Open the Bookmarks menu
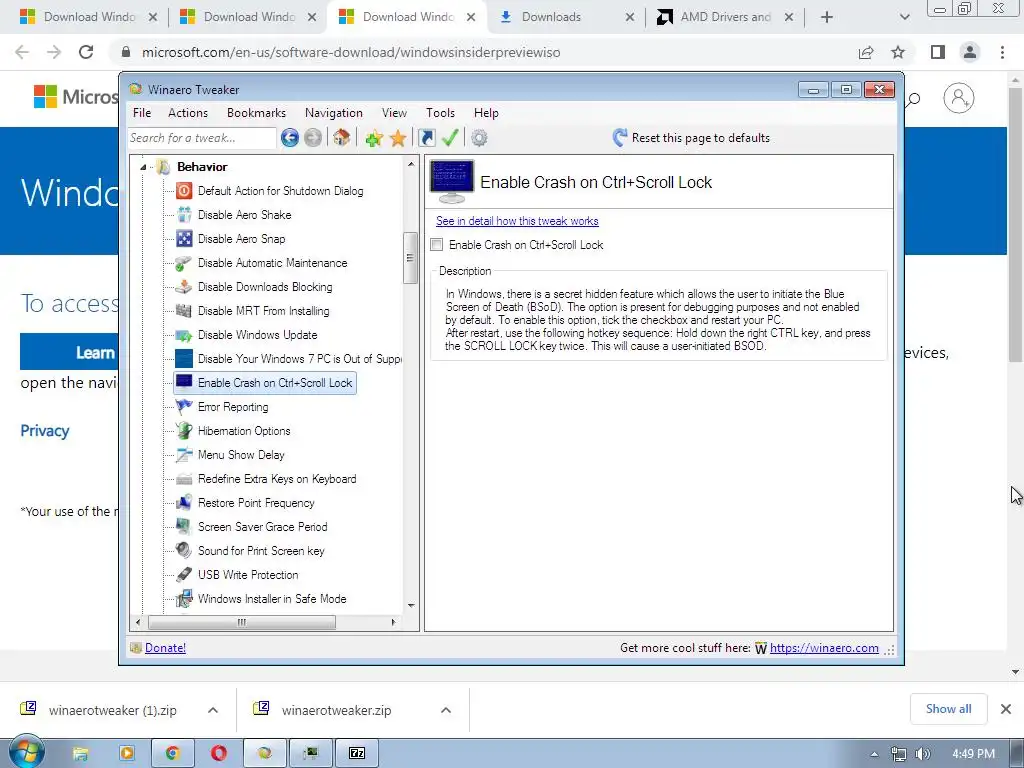 click(257, 113)
